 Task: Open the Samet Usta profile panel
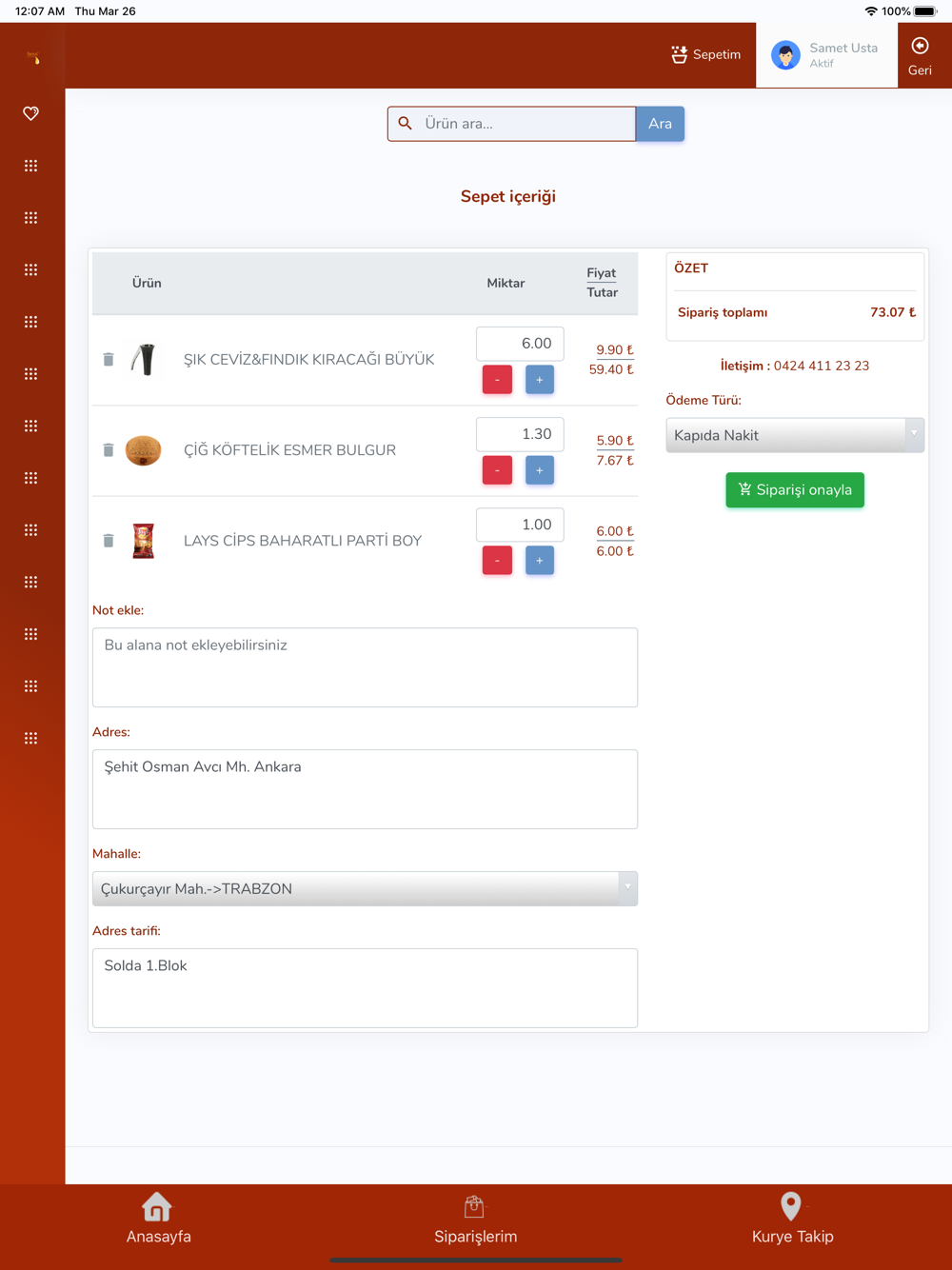click(x=826, y=55)
